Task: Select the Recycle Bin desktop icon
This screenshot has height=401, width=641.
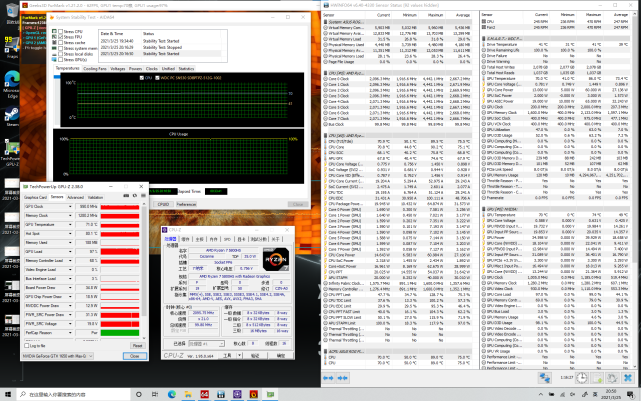Action: [11, 10]
